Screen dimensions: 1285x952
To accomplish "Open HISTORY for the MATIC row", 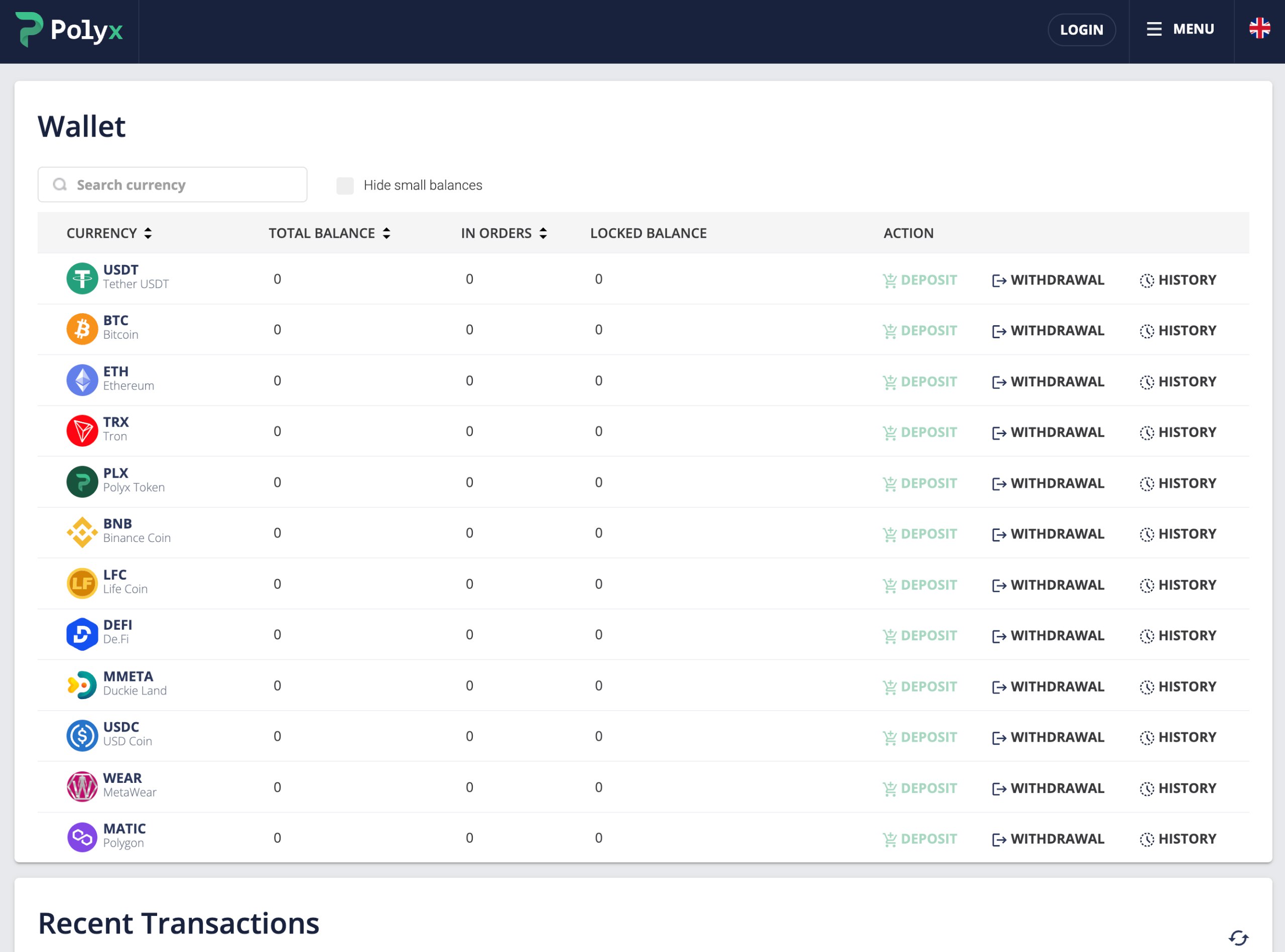I will pyautogui.click(x=1178, y=839).
